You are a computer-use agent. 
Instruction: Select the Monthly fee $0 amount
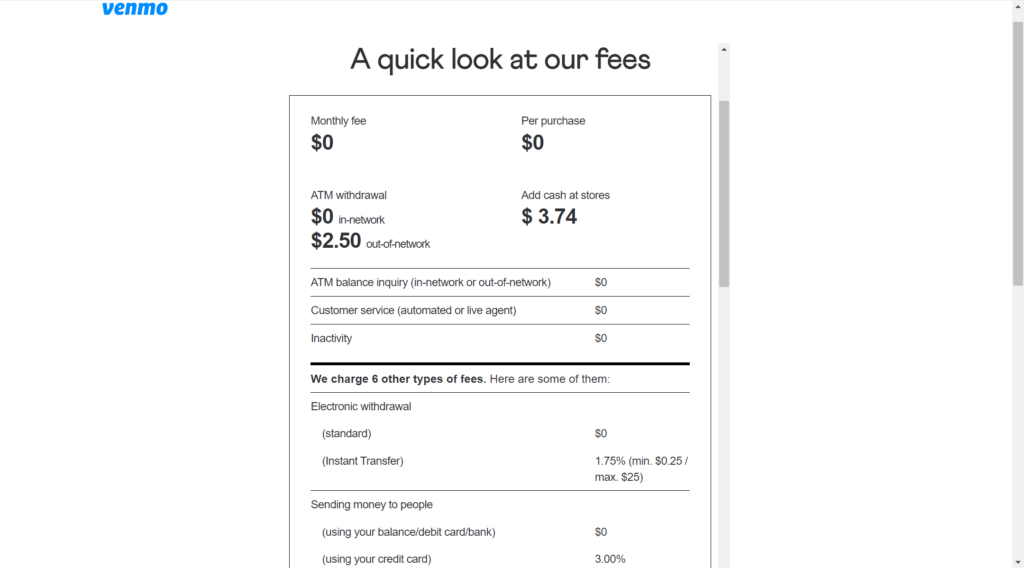click(x=322, y=142)
